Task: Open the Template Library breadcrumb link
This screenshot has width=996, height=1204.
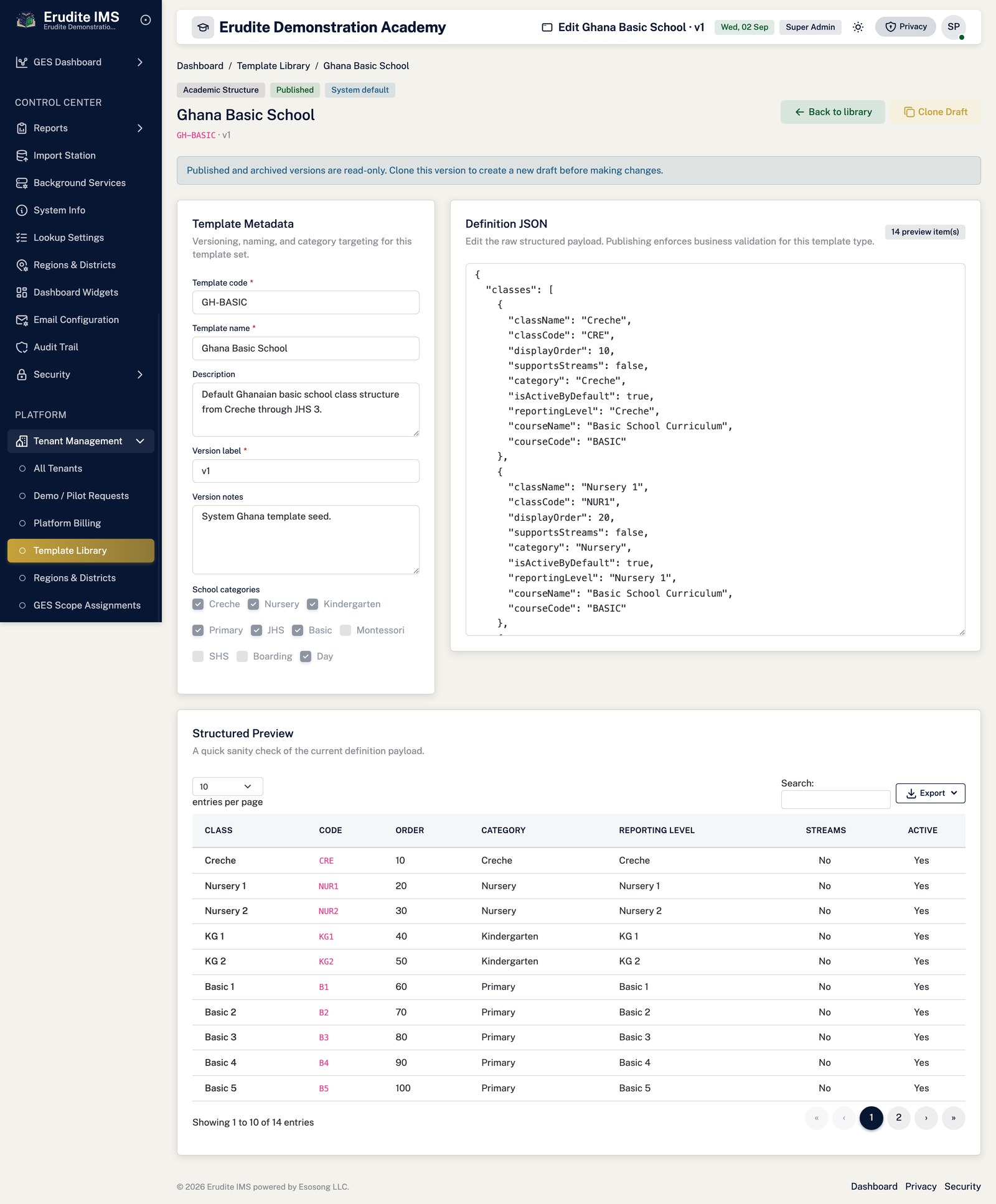Action: click(x=273, y=66)
